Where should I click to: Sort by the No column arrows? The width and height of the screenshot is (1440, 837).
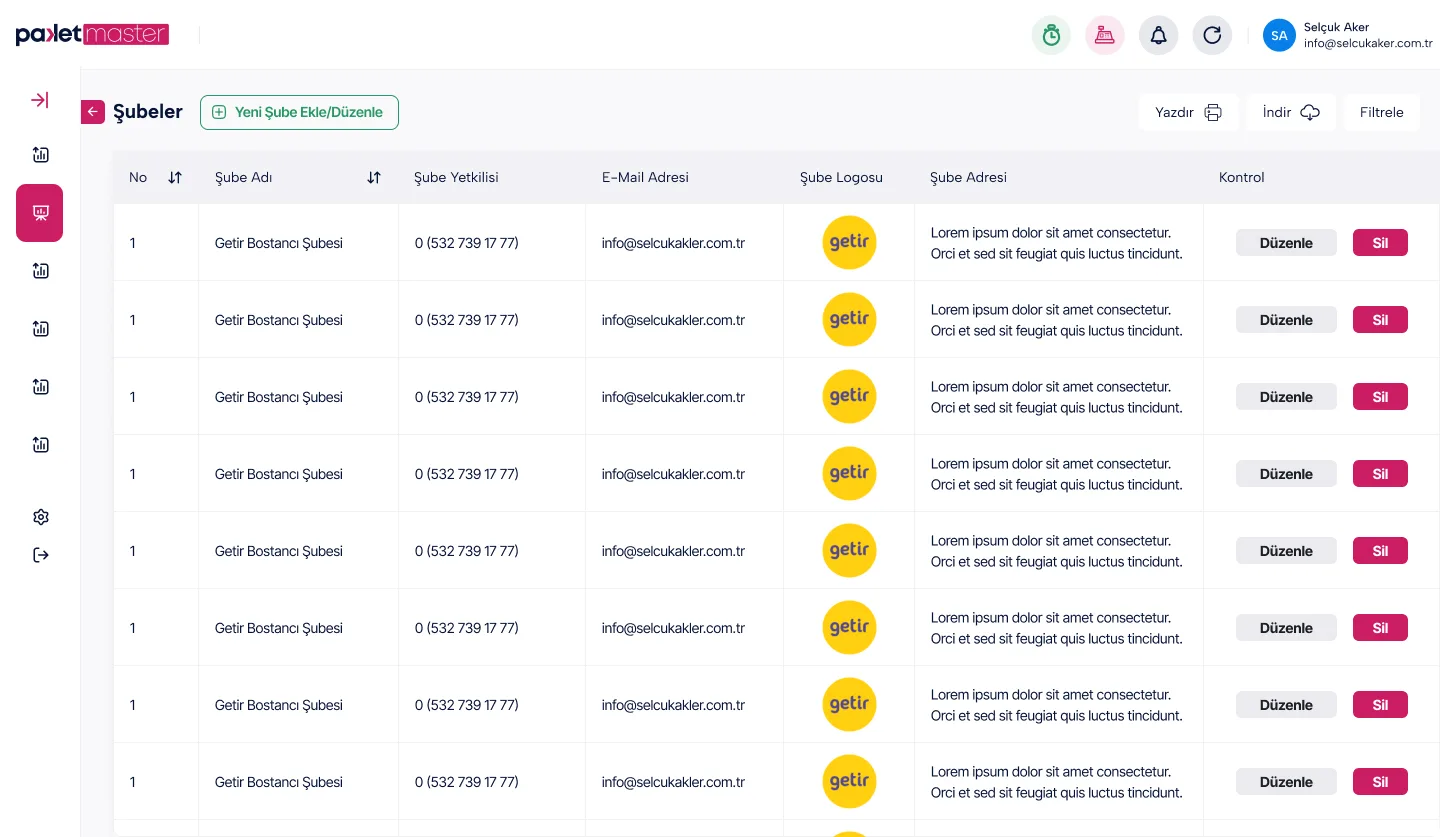click(175, 178)
